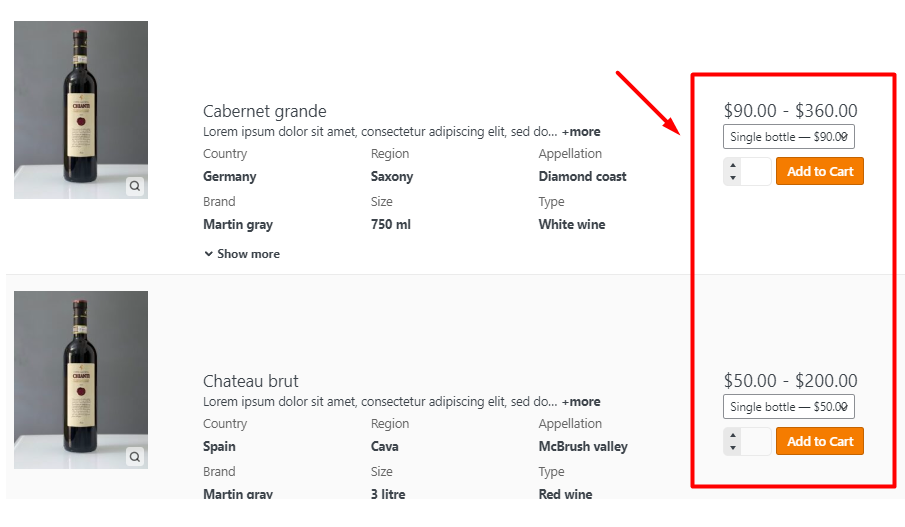Image resolution: width=905 pixels, height=527 pixels.
Task: Click the Show more chevron icon
Action: 208,254
